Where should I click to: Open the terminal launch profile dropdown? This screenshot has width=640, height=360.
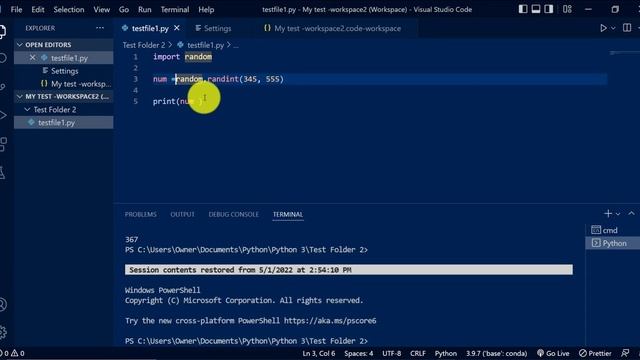[618, 214]
